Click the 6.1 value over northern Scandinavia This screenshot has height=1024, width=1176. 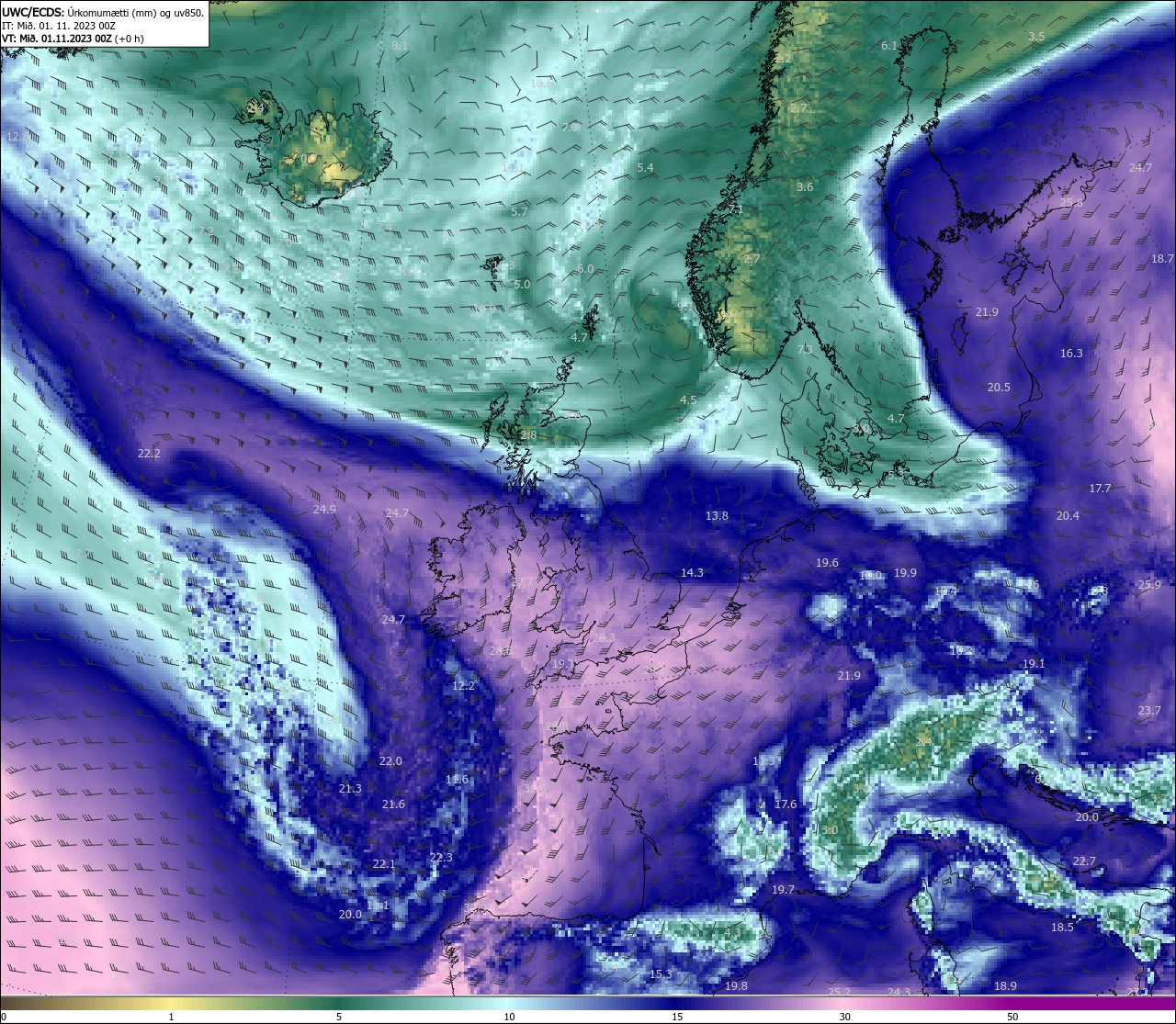coord(888,46)
